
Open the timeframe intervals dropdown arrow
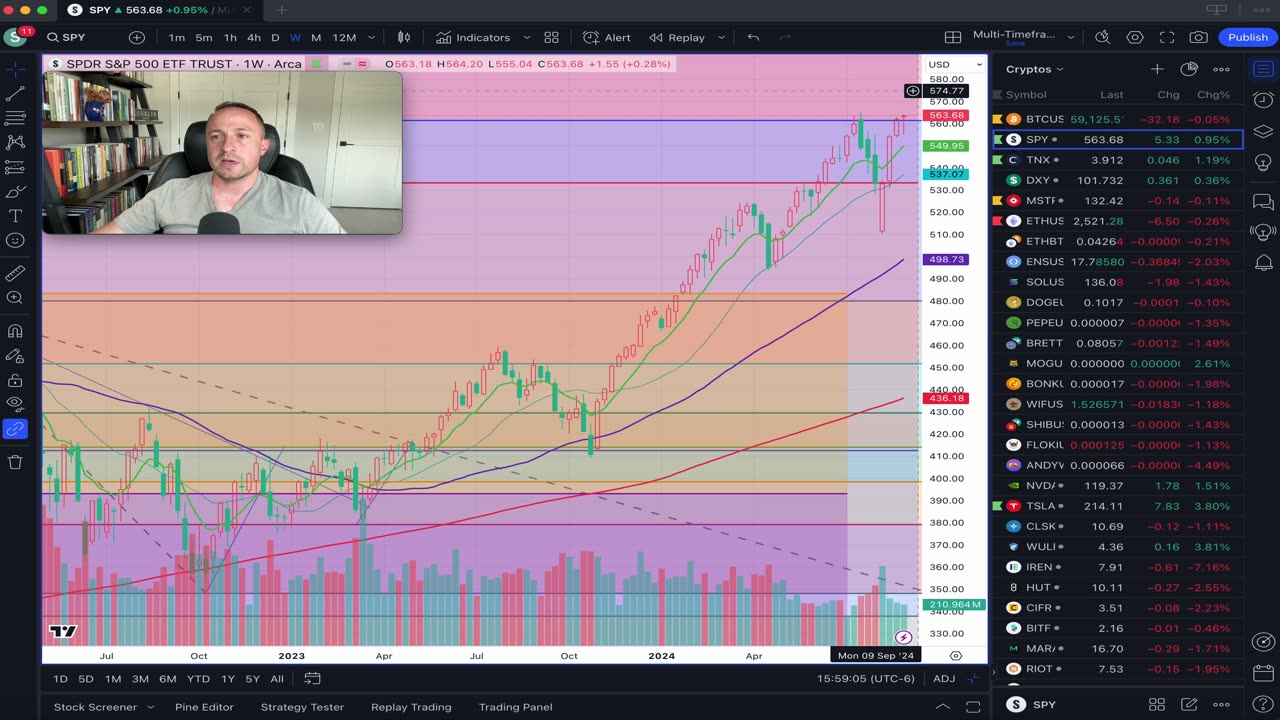coord(372,37)
